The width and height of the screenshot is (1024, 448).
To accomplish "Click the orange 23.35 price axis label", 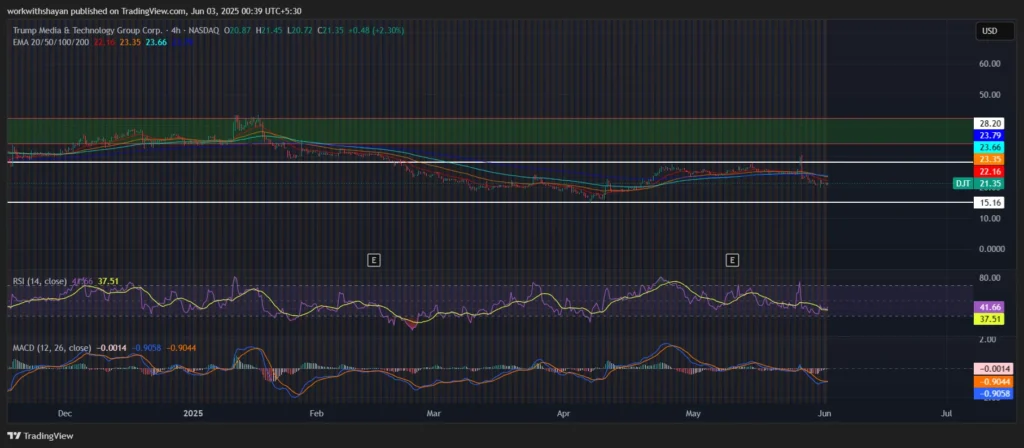I will (x=989, y=159).
